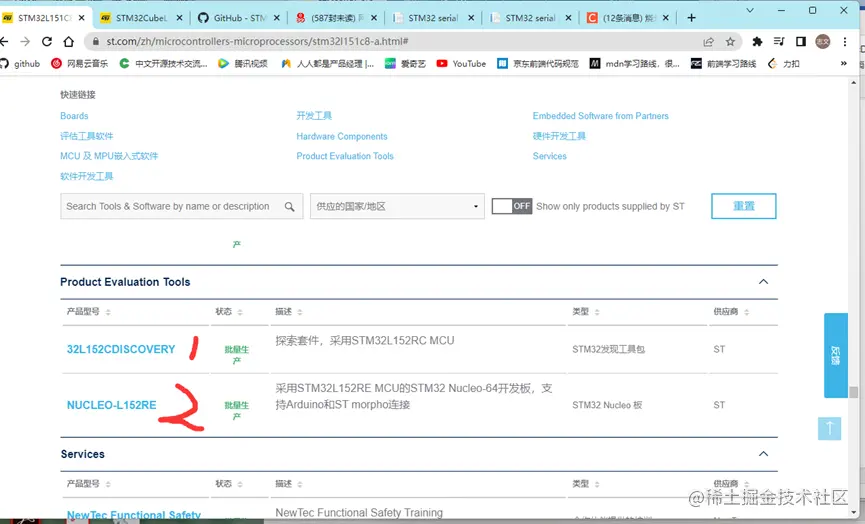Open the 评估工具软件 quick link
The image size is (865, 524).
[x=87, y=136]
